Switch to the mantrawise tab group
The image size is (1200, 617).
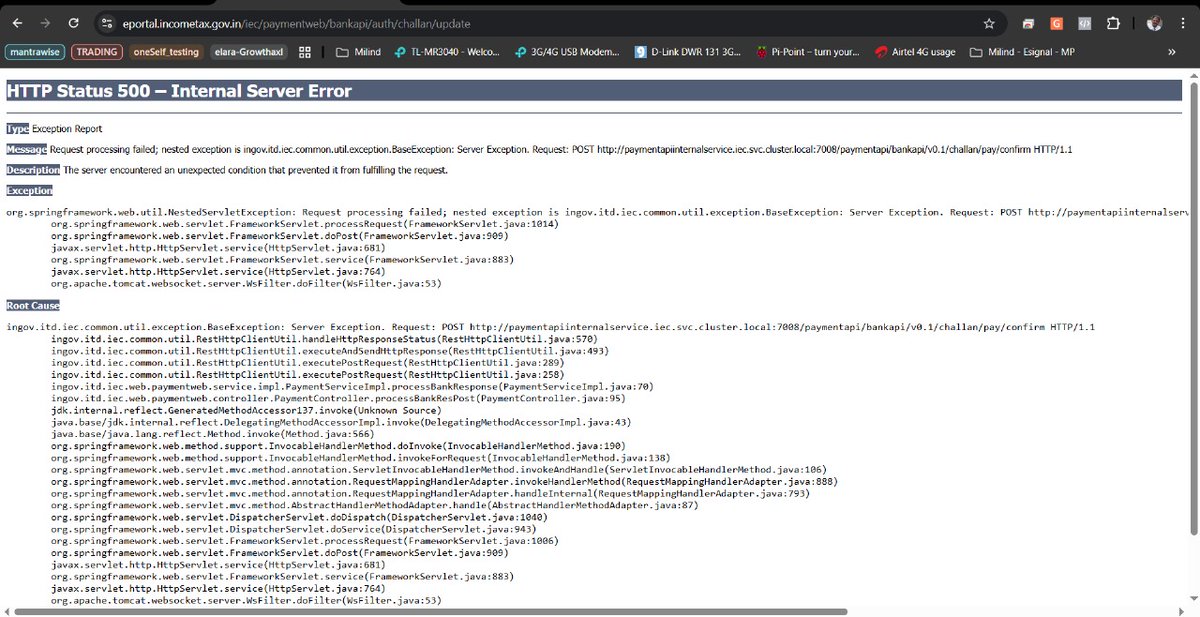click(x=35, y=52)
